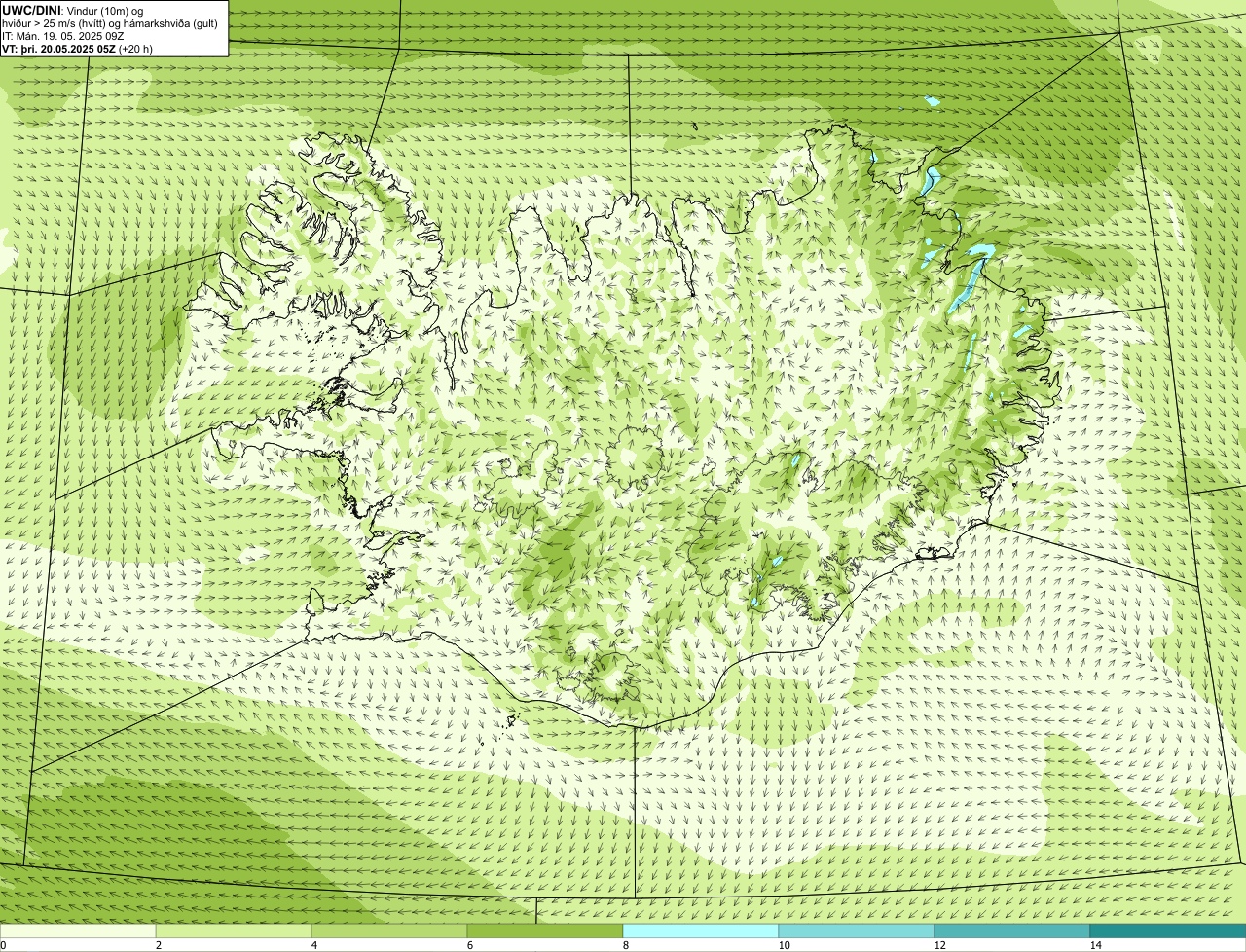
Task: Select the 2–4 m/s light green swatch
Action: 234,932
